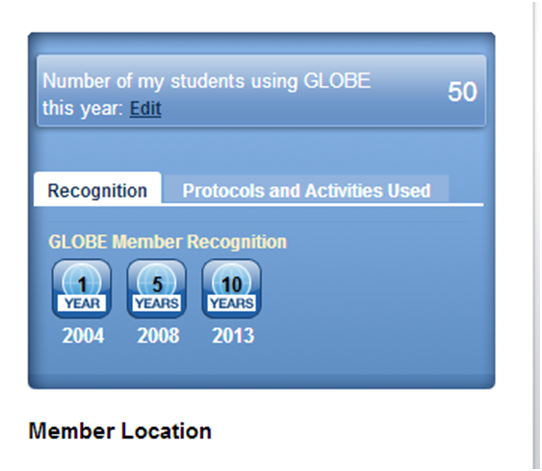Viewport: 542px width, 471px height.
Task: Click the 10 Years recognition badge
Action: pyautogui.click(x=232, y=289)
